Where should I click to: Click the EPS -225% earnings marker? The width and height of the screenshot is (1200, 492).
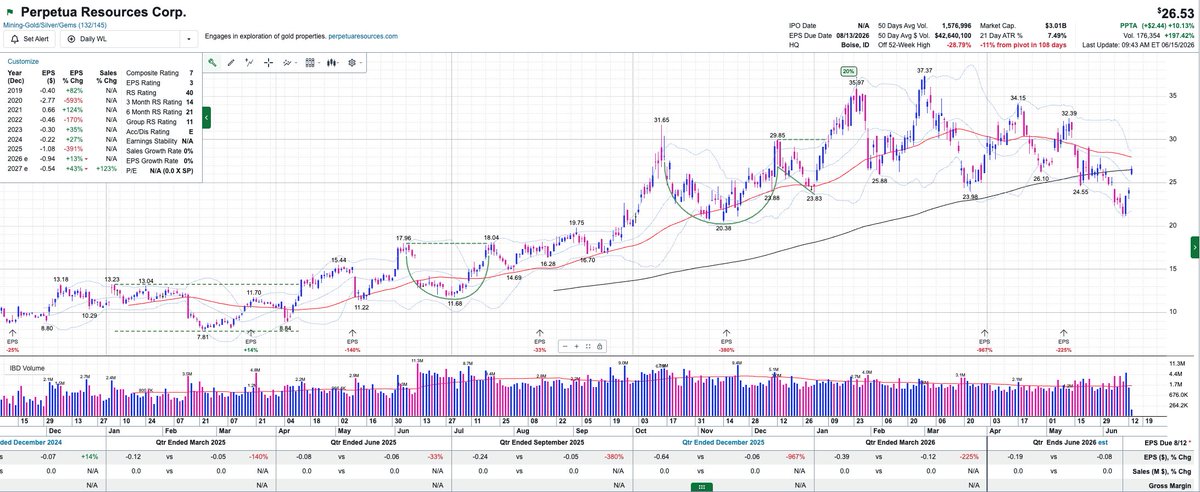pos(1062,340)
